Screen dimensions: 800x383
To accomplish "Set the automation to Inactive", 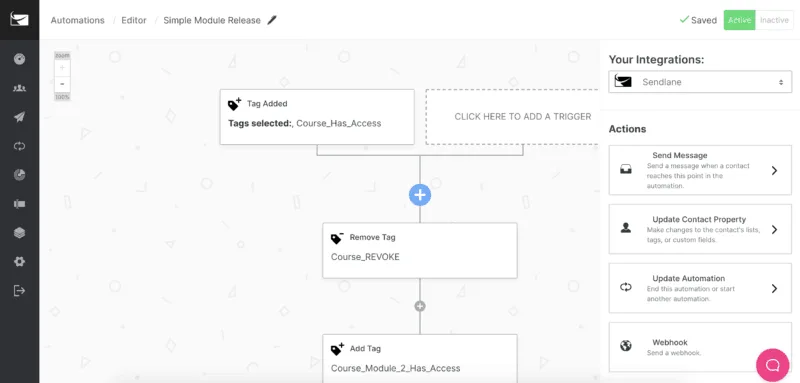I will pos(774,20).
